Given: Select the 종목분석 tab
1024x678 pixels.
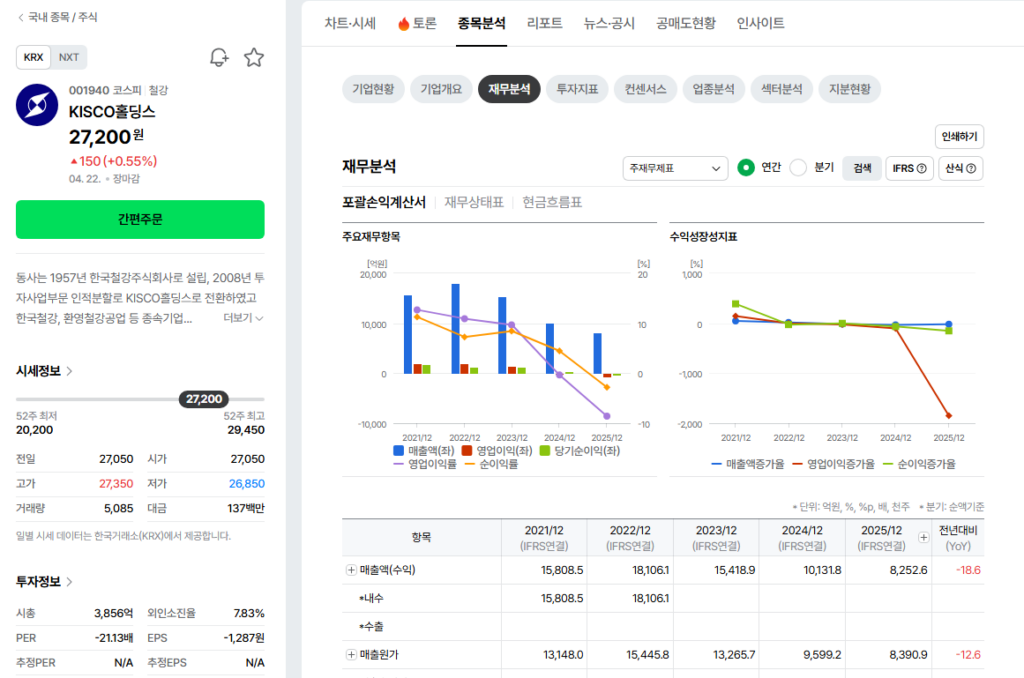Looking at the screenshot, I should pos(481,24).
